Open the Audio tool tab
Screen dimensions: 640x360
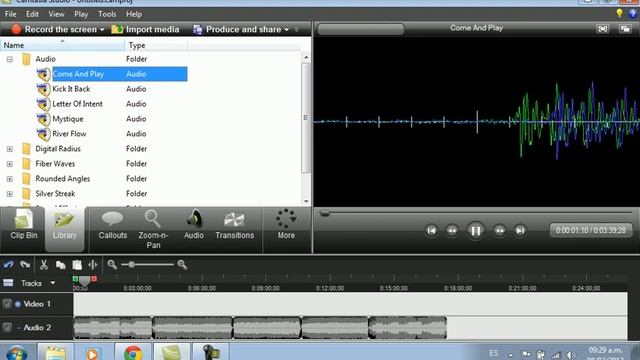[194, 225]
